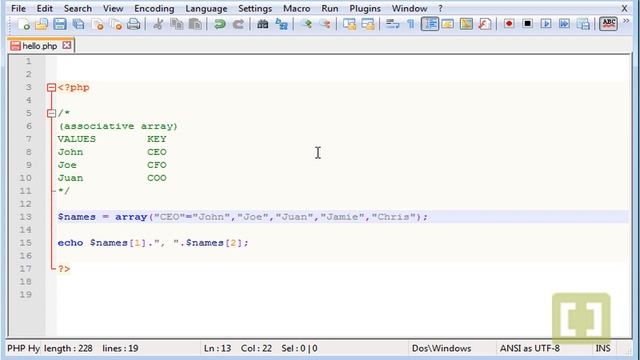Save the current recorded macro icon
Image resolution: width=640 pixels, height=360 pixels.
[584, 24]
